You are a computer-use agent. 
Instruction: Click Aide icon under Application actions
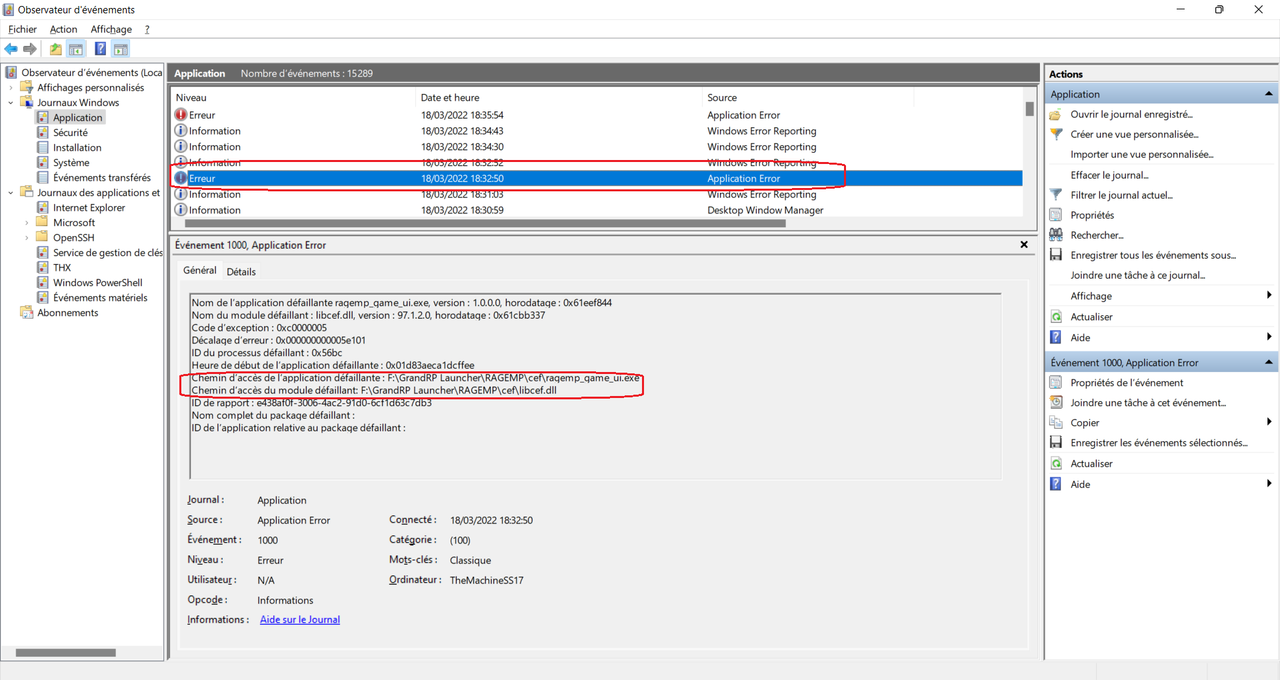1056,337
